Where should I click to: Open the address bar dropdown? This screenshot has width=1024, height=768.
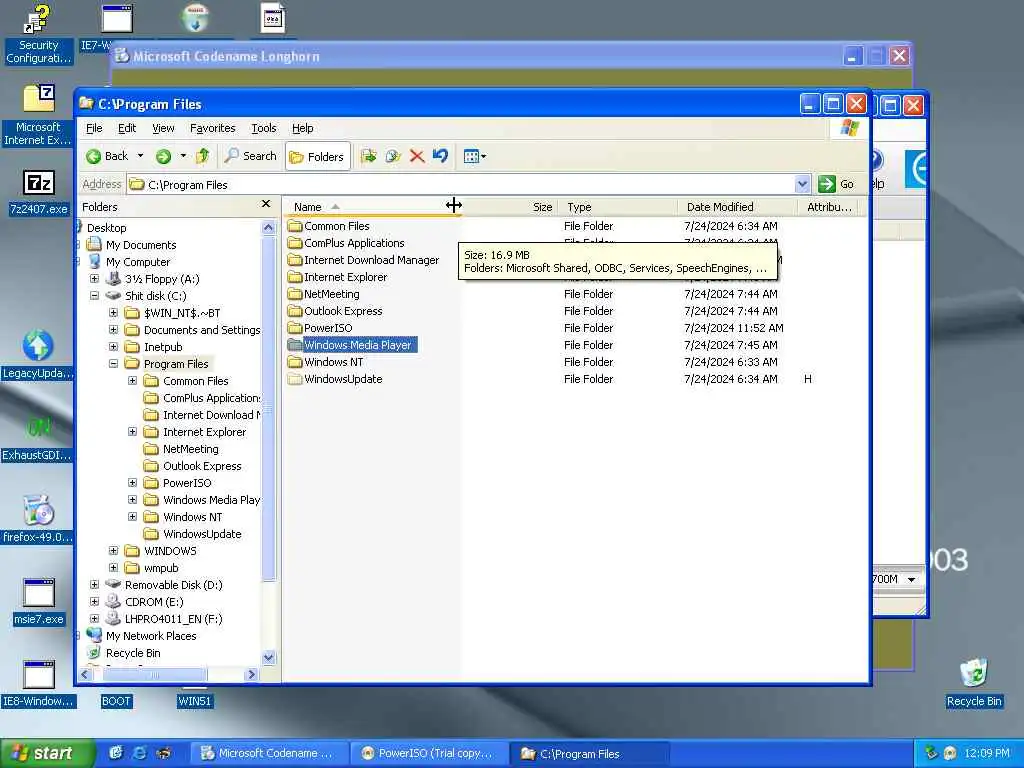tap(803, 185)
